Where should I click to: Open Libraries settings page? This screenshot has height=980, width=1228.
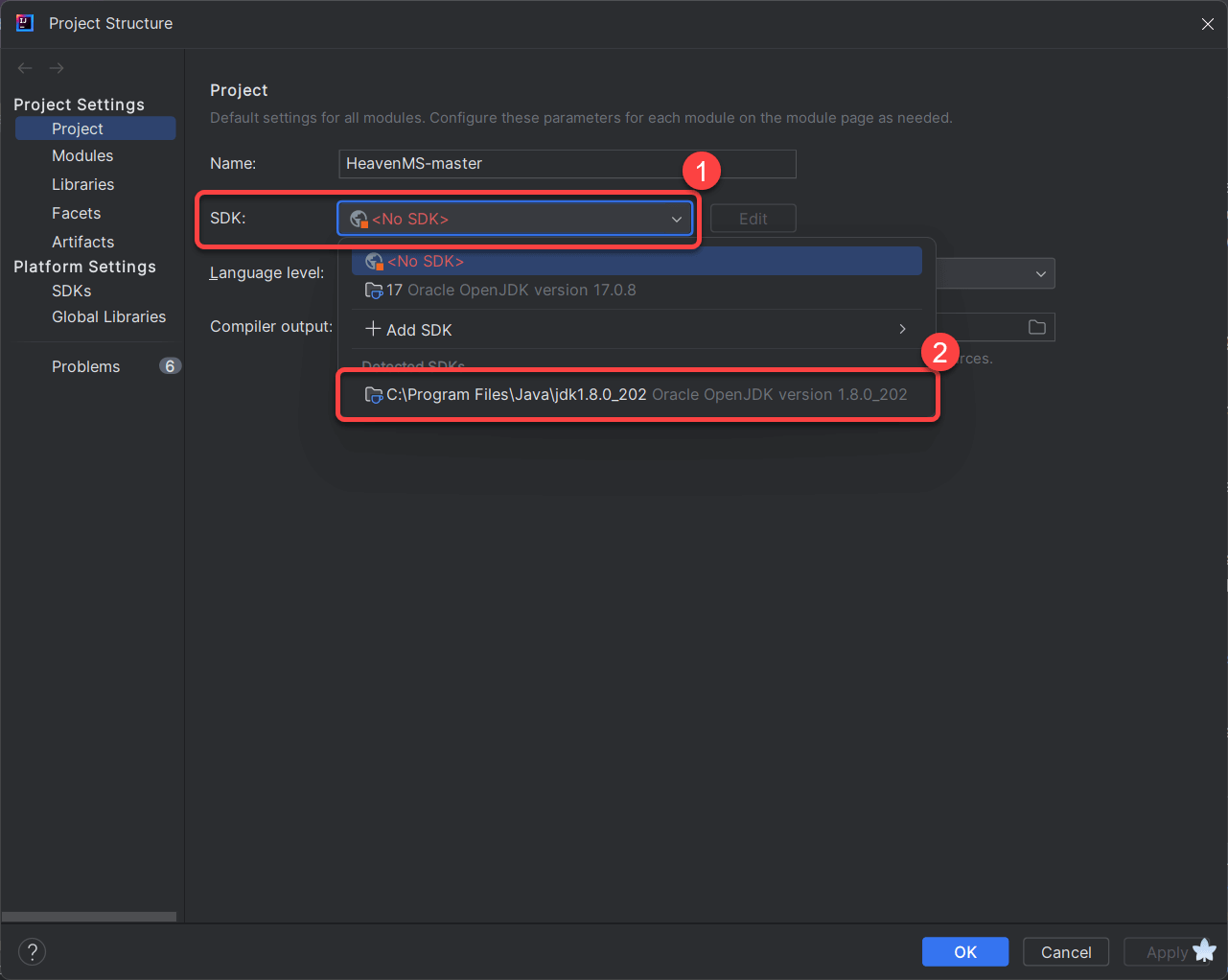pos(82,184)
